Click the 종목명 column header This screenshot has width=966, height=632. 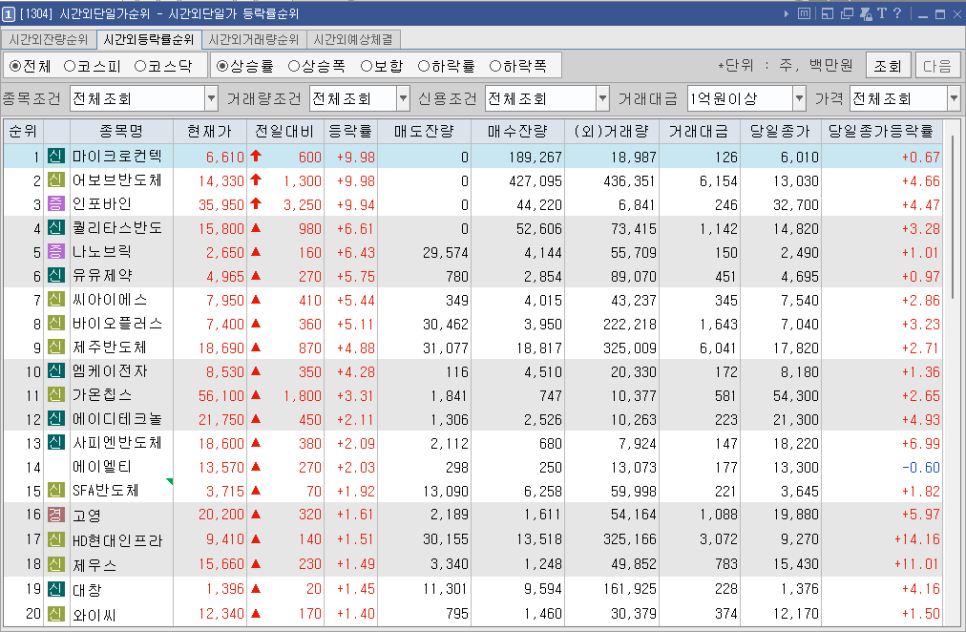tap(121, 131)
